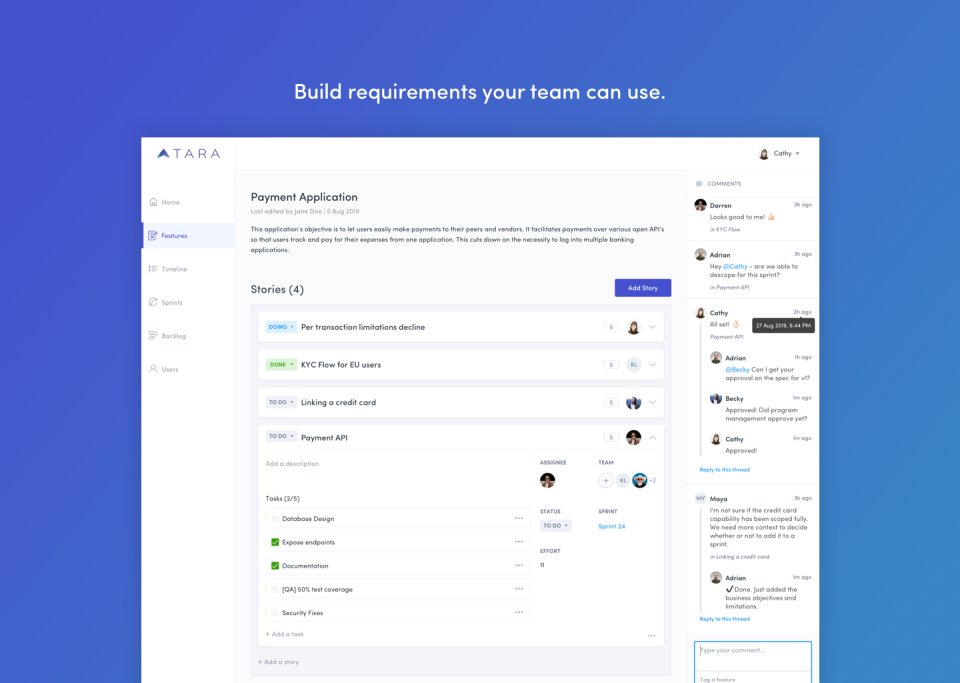
Task: Open Backlog in the sidebar
Action: coord(167,336)
